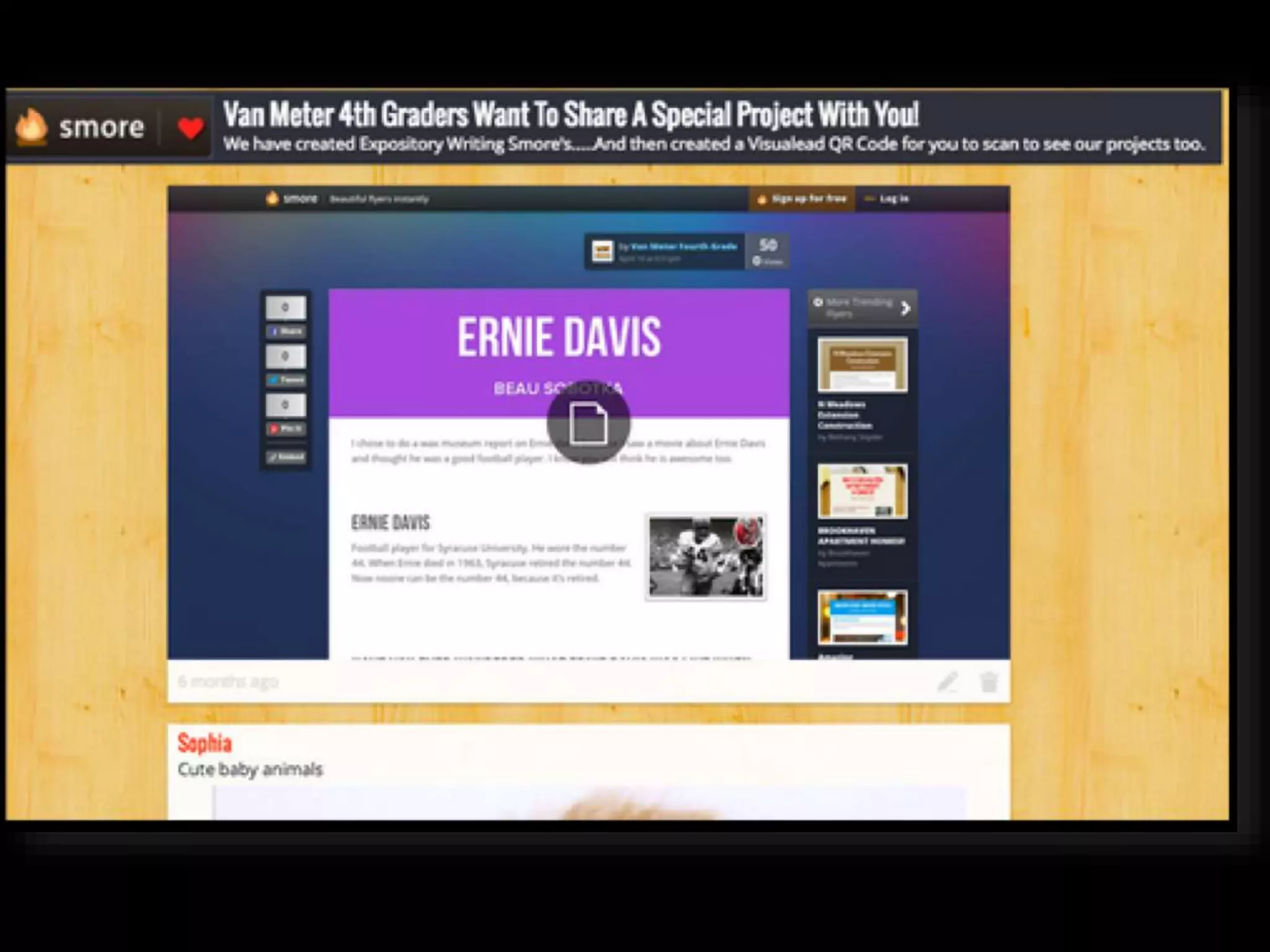Open the document icon overlay on flyer
The height and width of the screenshot is (952, 1270).
[x=588, y=423]
